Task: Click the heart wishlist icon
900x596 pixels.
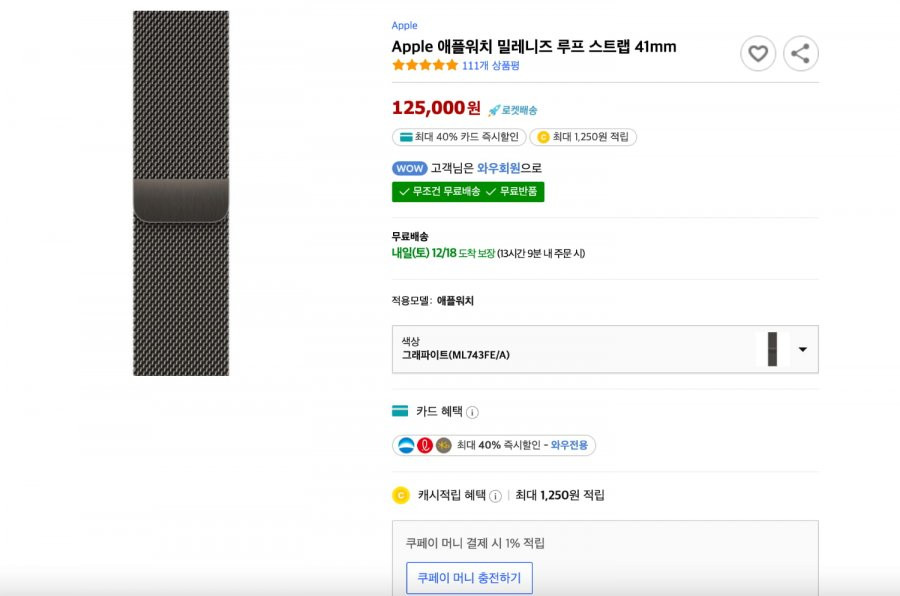Action: 758,54
